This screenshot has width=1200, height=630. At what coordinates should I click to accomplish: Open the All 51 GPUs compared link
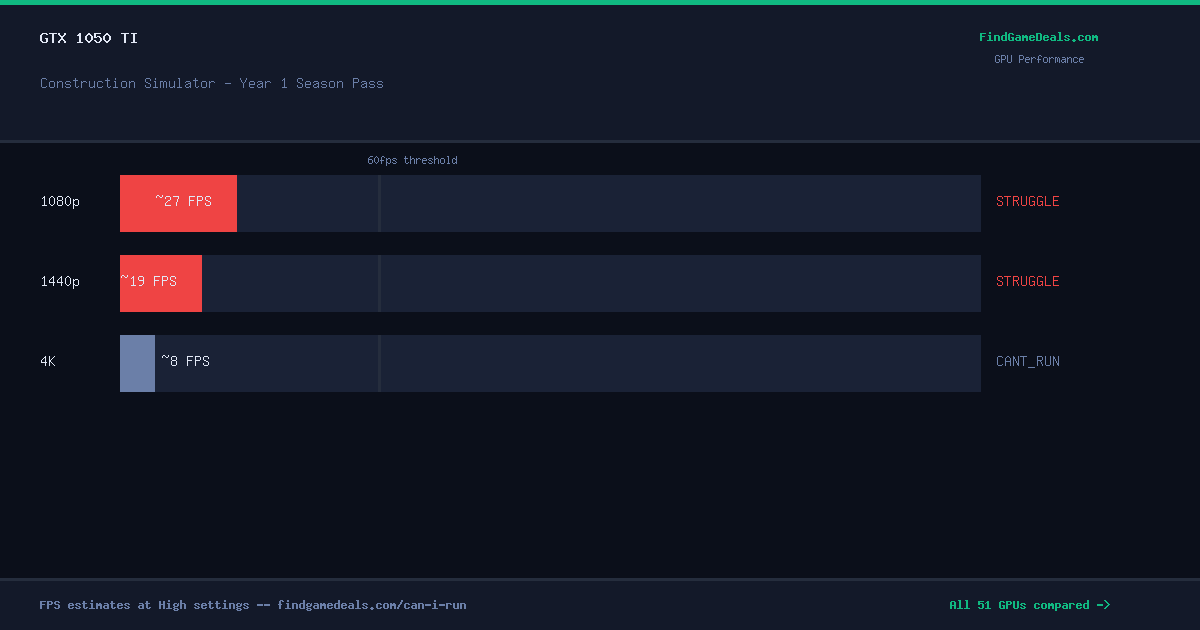(x=1029, y=605)
